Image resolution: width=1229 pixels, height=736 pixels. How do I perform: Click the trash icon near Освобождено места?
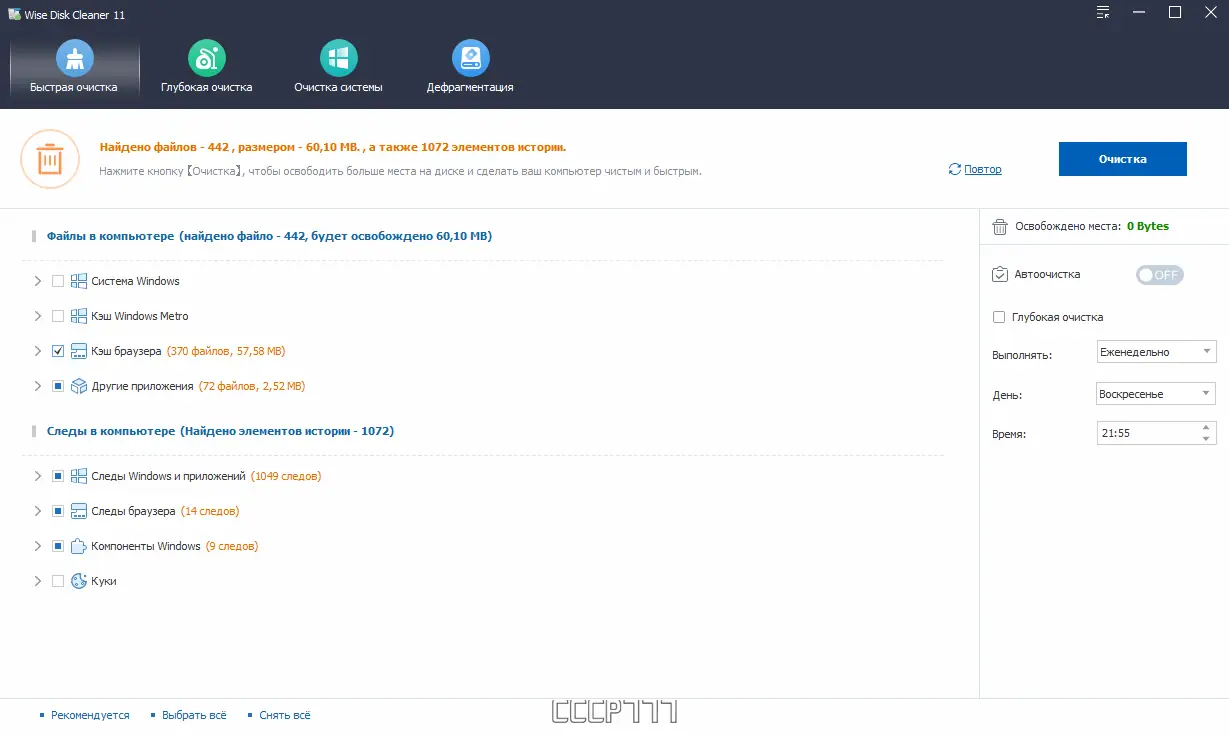999,226
